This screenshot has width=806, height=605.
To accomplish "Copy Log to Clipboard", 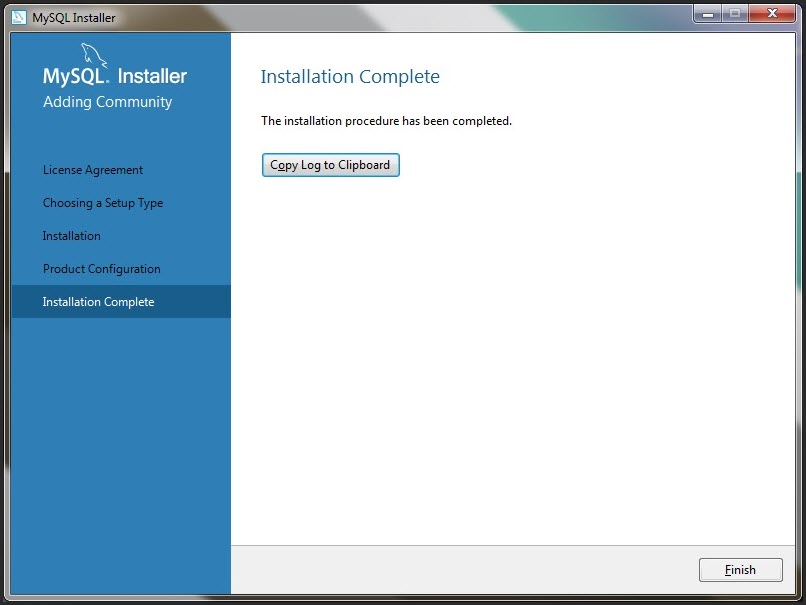I will 331,165.
